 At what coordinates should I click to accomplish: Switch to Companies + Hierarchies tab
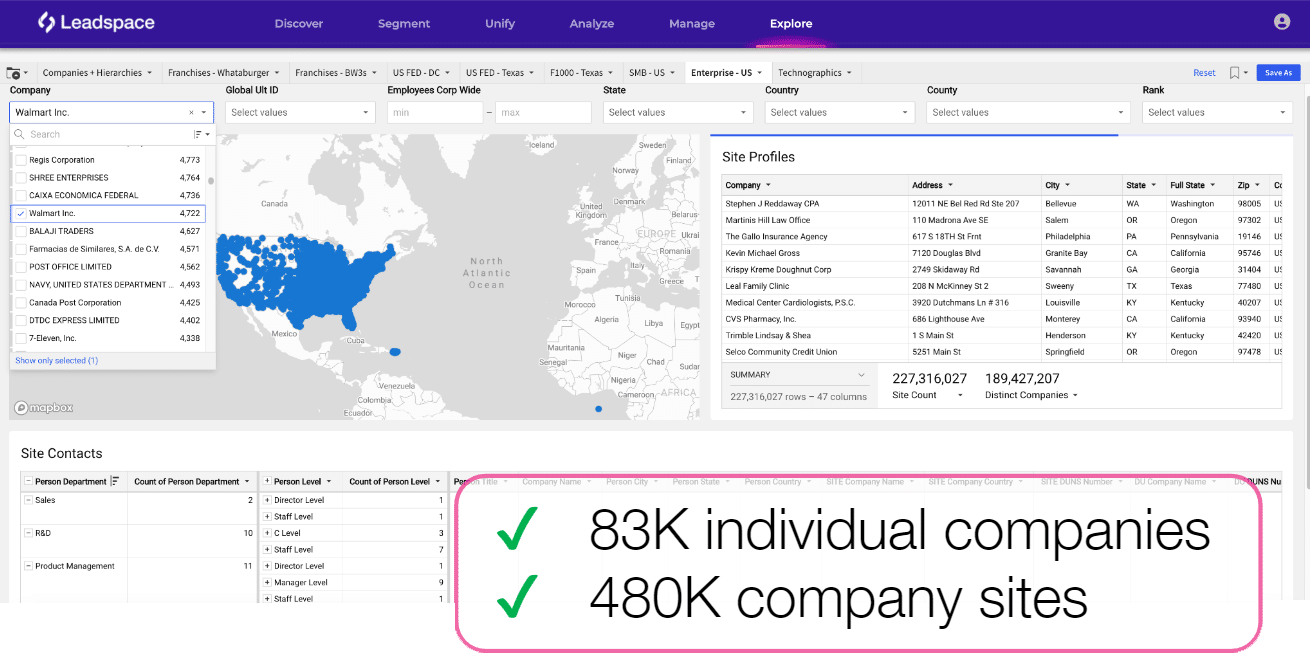(x=97, y=73)
